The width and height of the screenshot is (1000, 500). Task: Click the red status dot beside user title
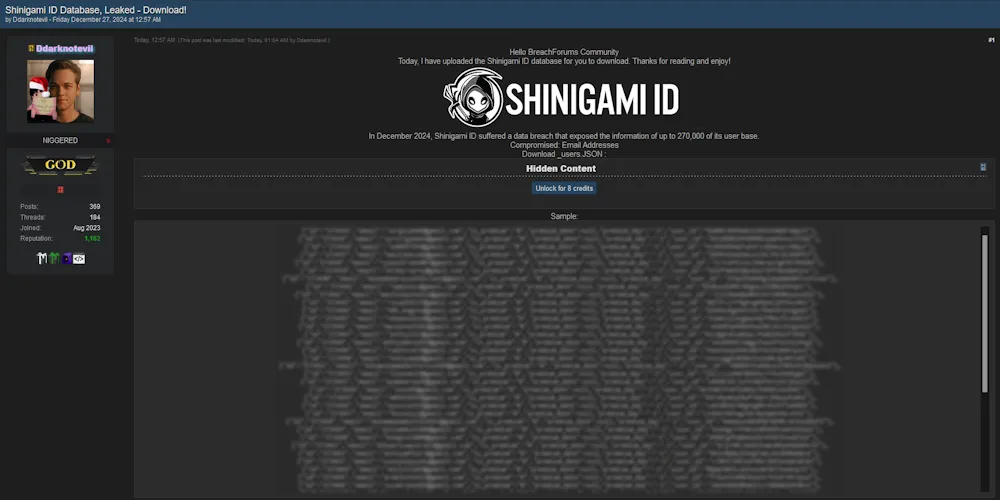pyautogui.click(x=108, y=140)
